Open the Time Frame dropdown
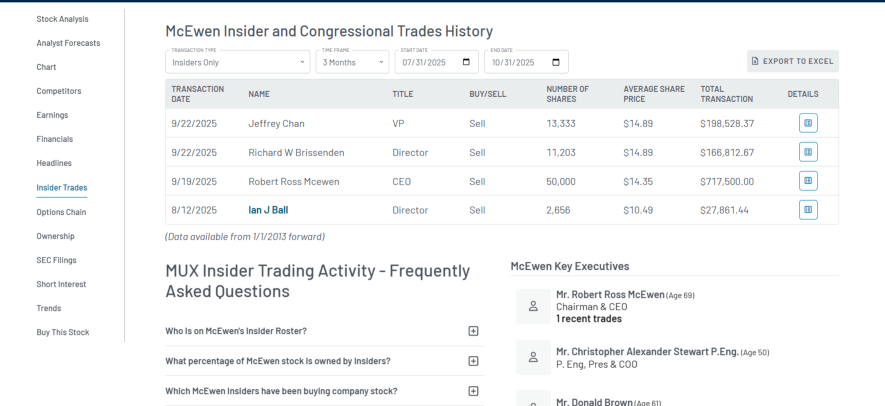The image size is (885, 406). pyautogui.click(x=353, y=62)
